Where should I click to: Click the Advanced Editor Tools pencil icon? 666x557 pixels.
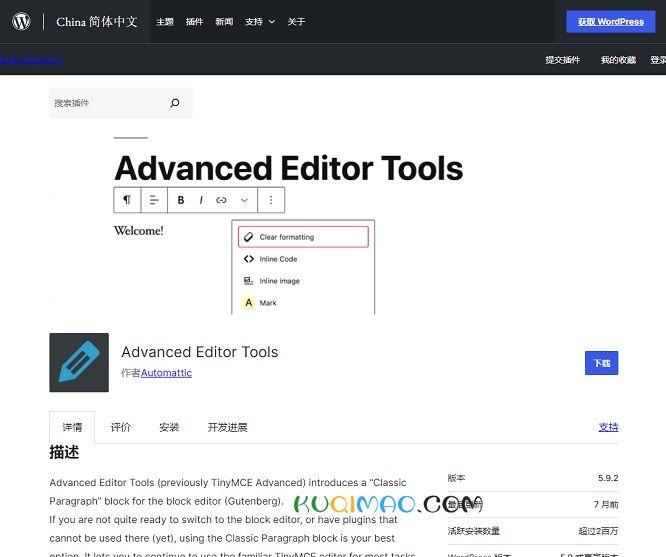pyautogui.click(x=79, y=362)
